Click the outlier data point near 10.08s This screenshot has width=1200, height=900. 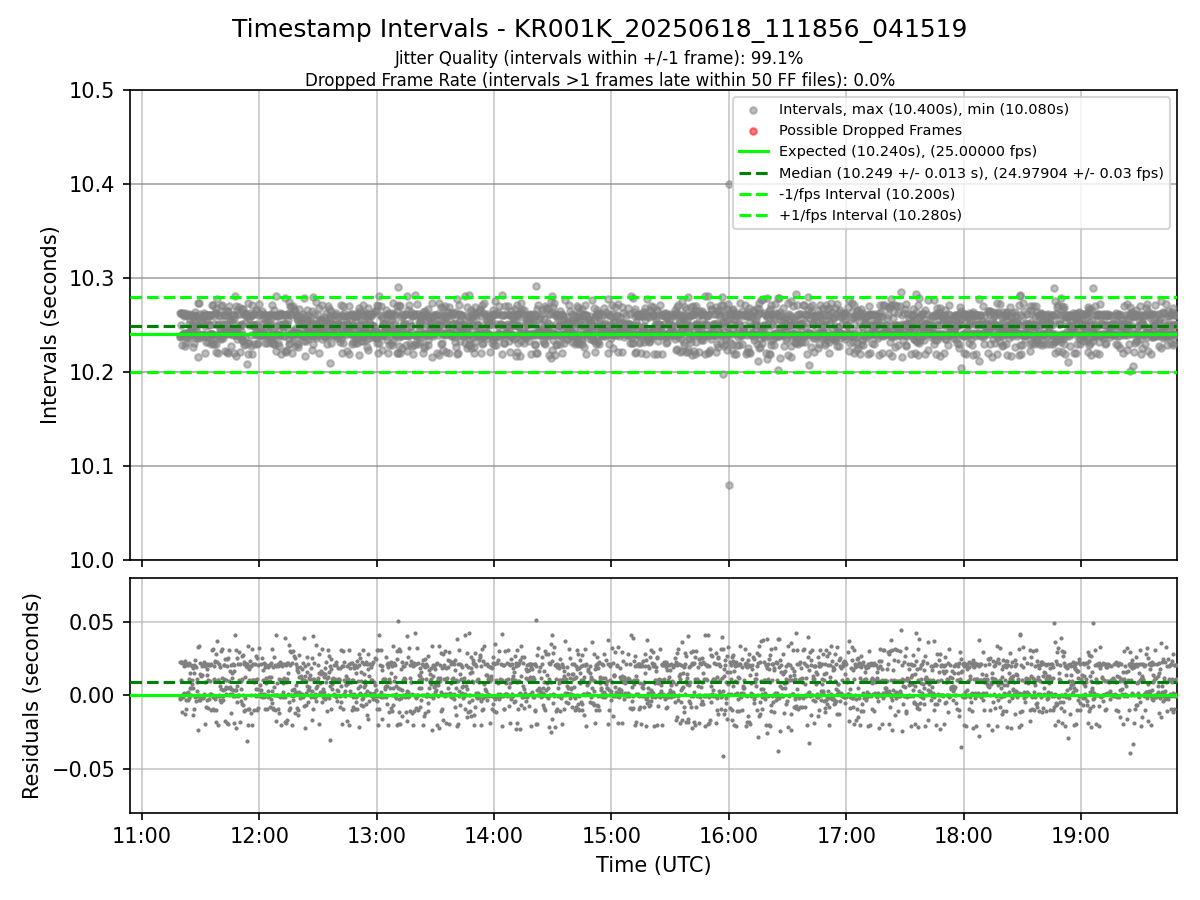tap(729, 485)
